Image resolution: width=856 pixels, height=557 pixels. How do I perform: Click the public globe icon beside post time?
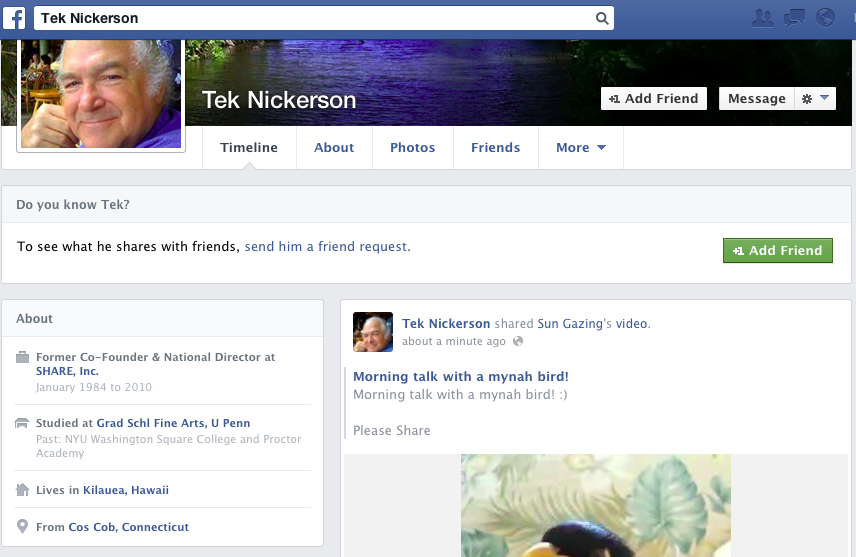point(517,342)
